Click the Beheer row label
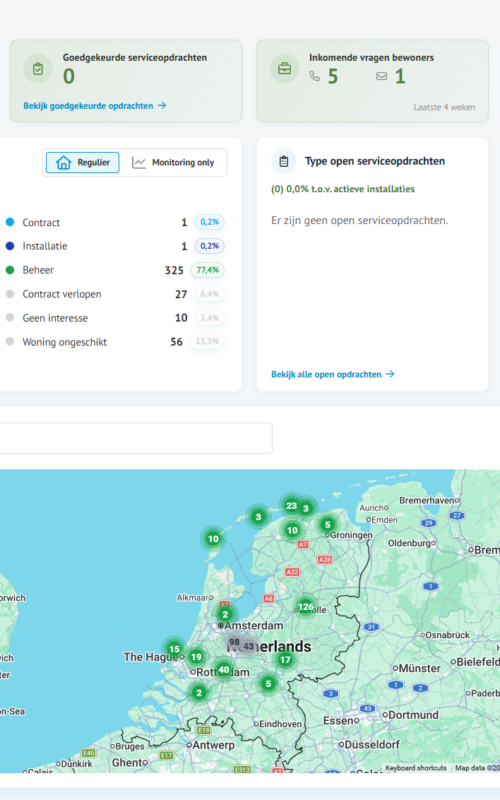Image resolution: width=500 pixels, height=800 pixels. 38,270
